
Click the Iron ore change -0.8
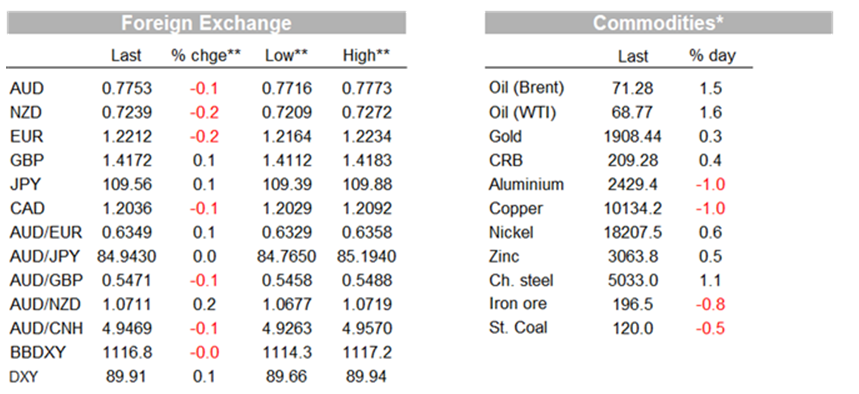710,304
